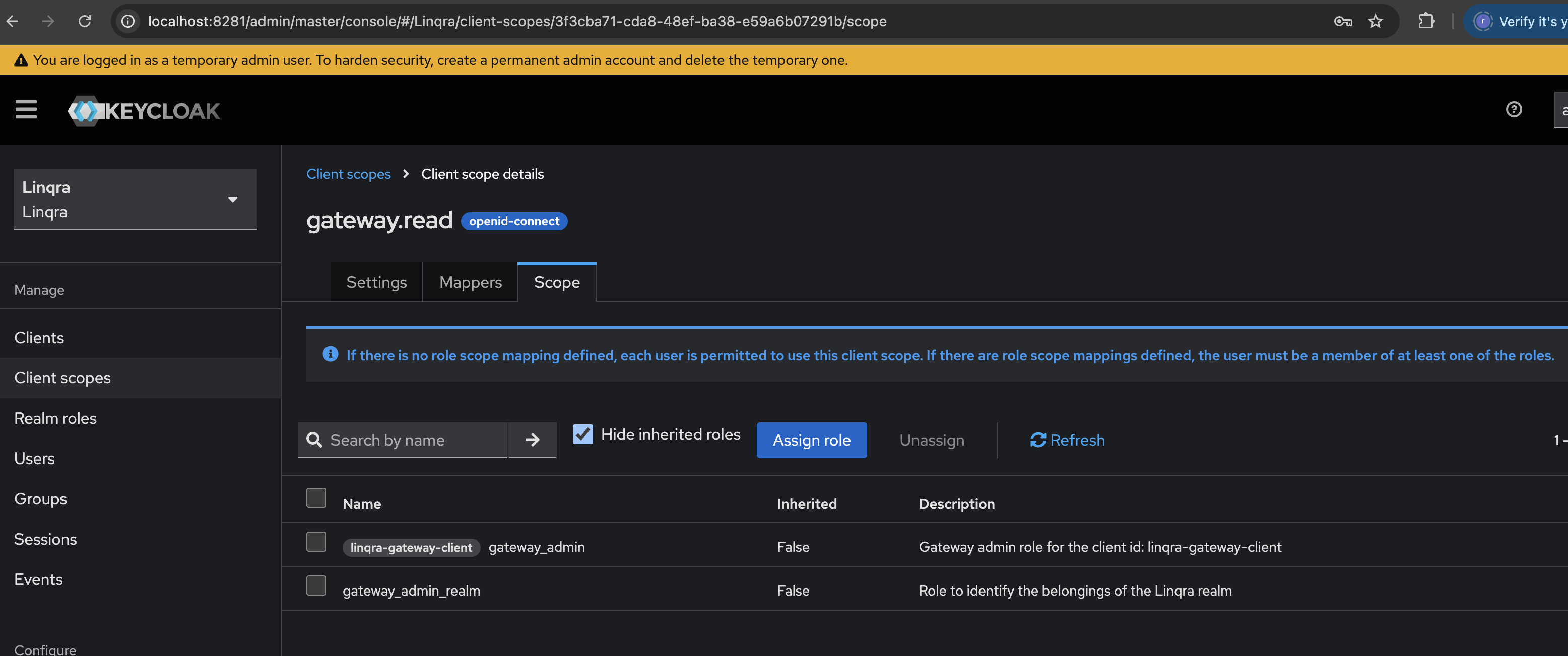Click the Assign role button
The width and height of the screenshot is (1568, 656).
click(811, 440)
